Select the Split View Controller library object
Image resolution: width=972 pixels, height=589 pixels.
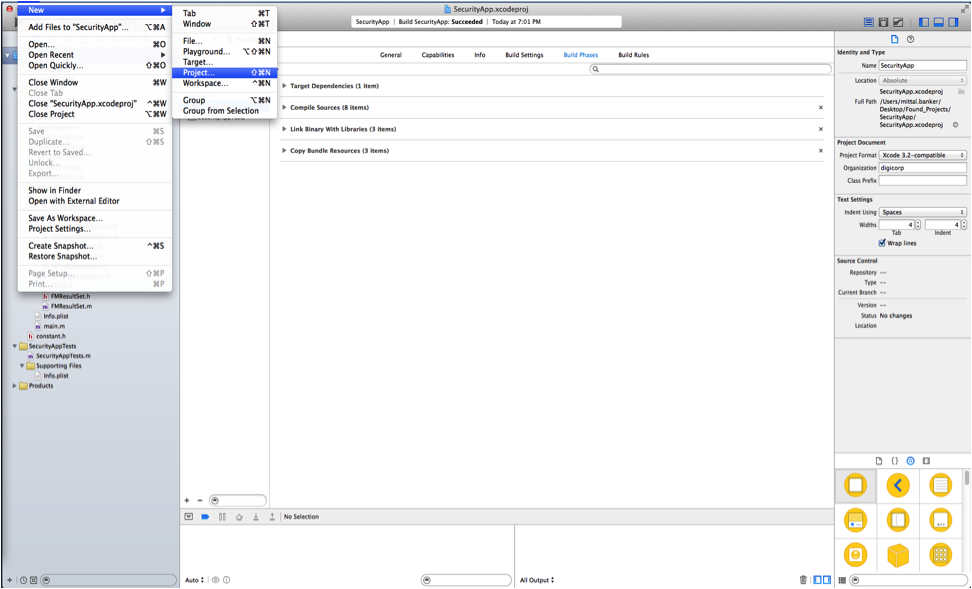pyautogui.click(x=898, y=520)
